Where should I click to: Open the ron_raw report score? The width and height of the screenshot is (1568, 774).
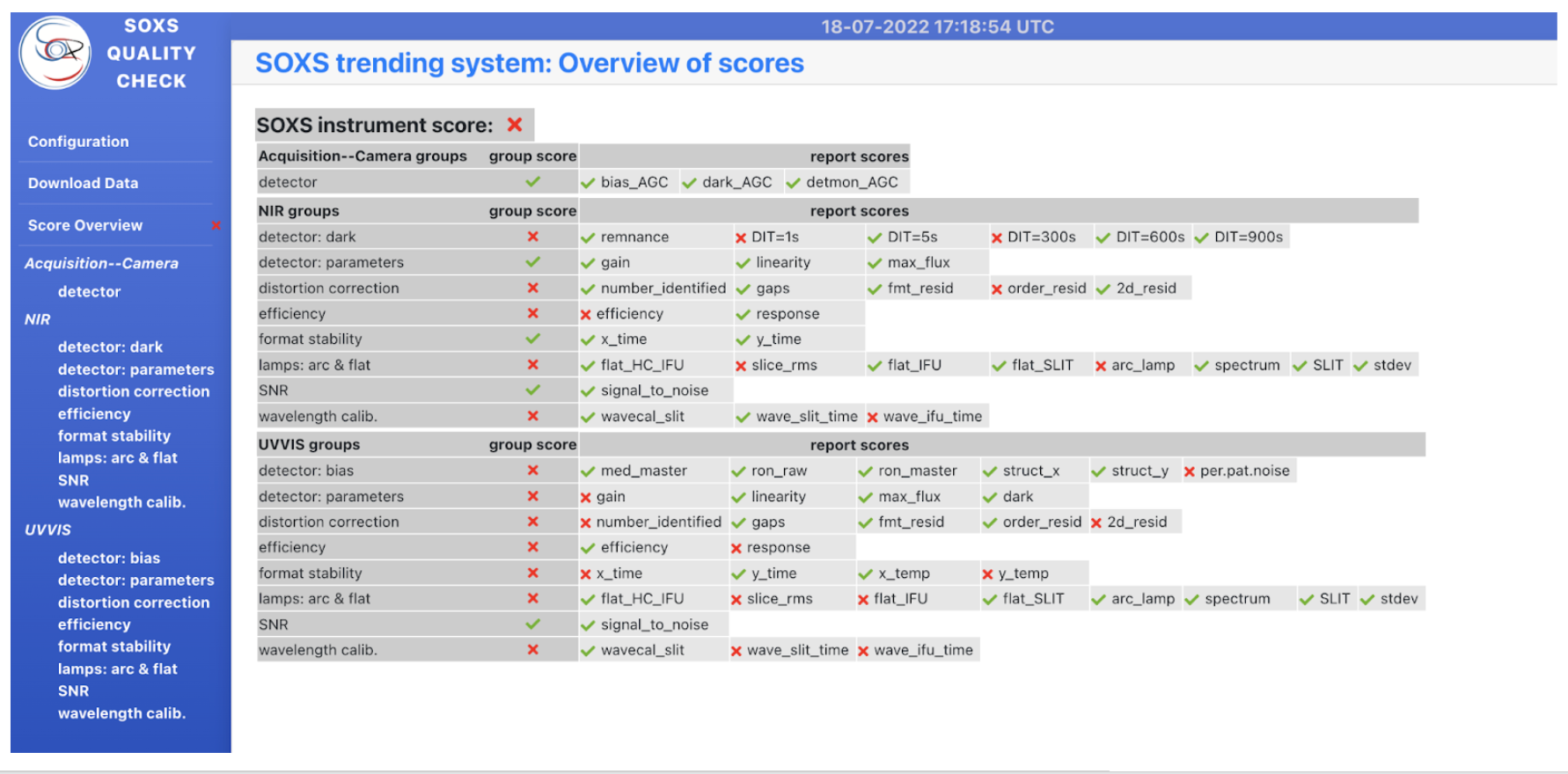(x=779, y=471)
